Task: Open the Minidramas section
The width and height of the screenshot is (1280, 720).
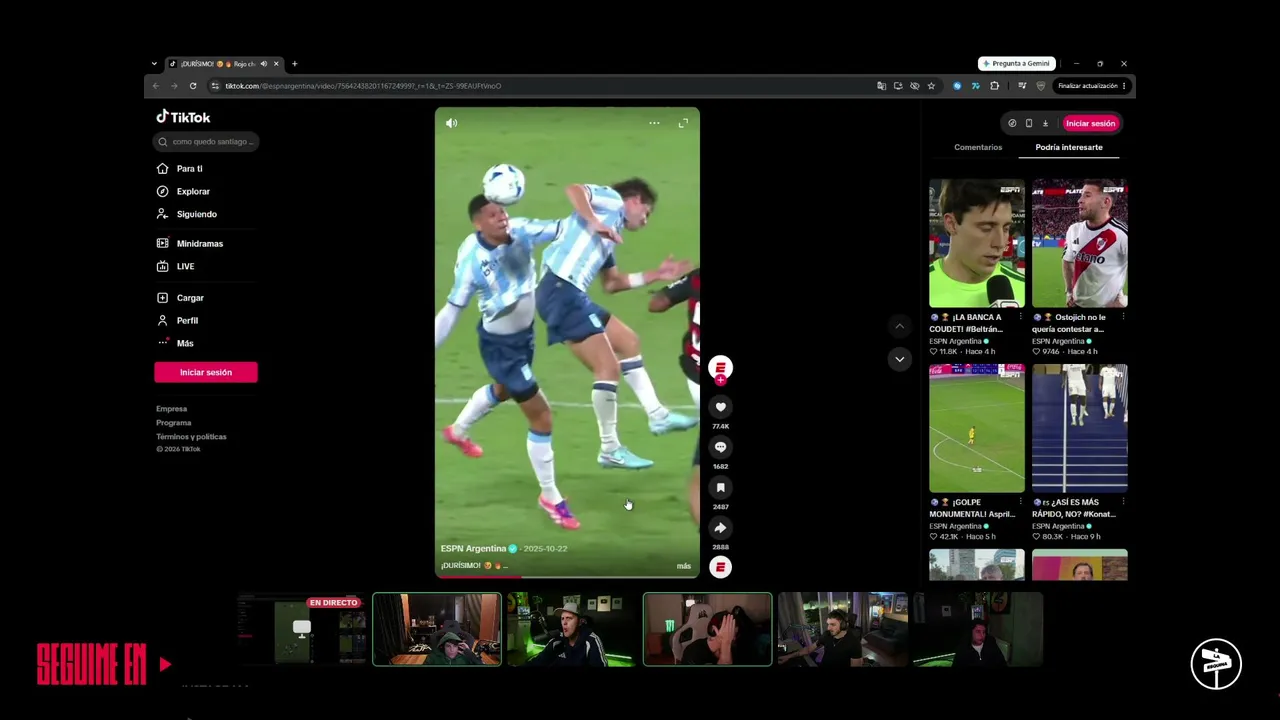Action: (190, 244)
